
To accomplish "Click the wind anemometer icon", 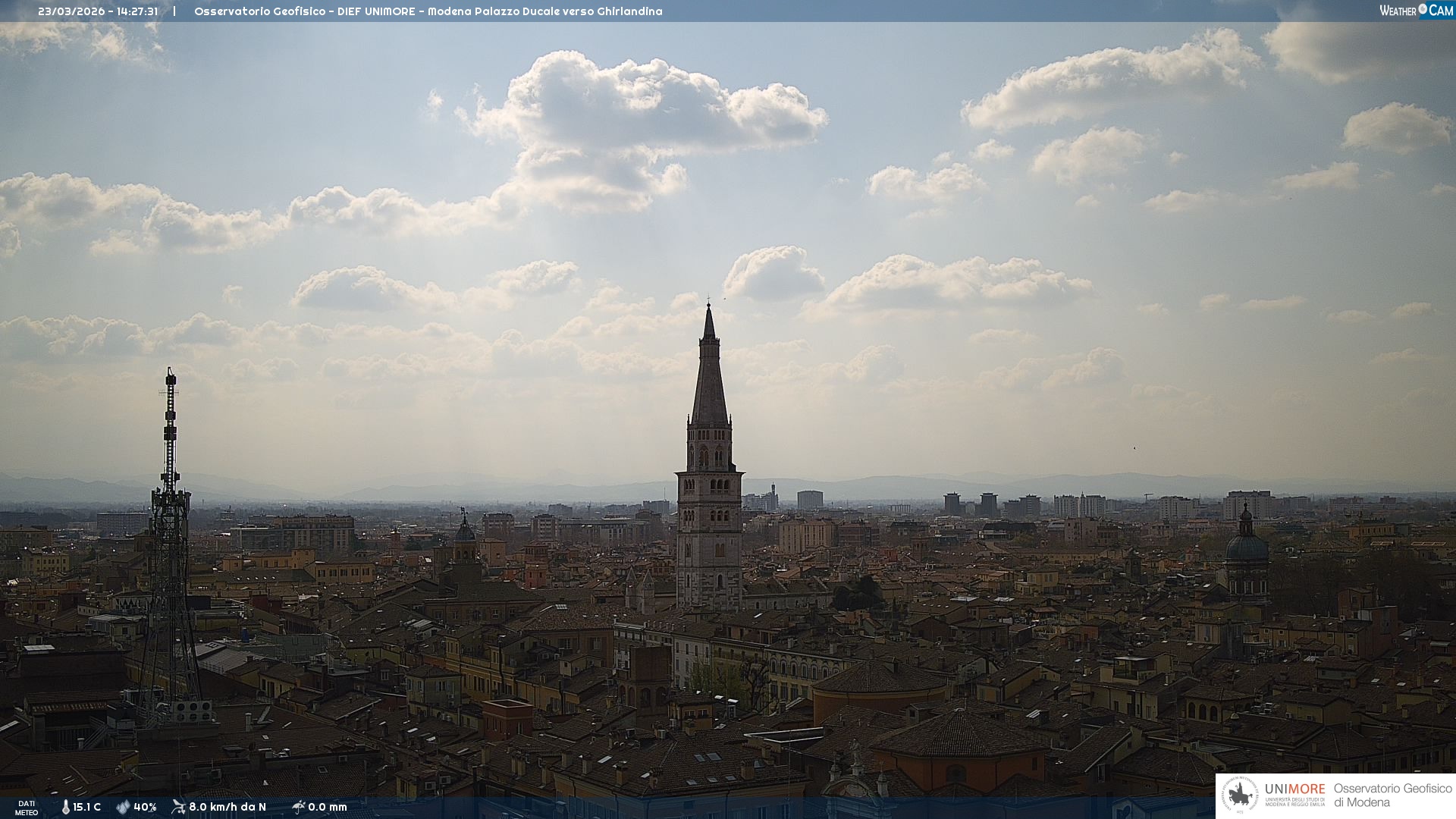I will tap(178, 807).
